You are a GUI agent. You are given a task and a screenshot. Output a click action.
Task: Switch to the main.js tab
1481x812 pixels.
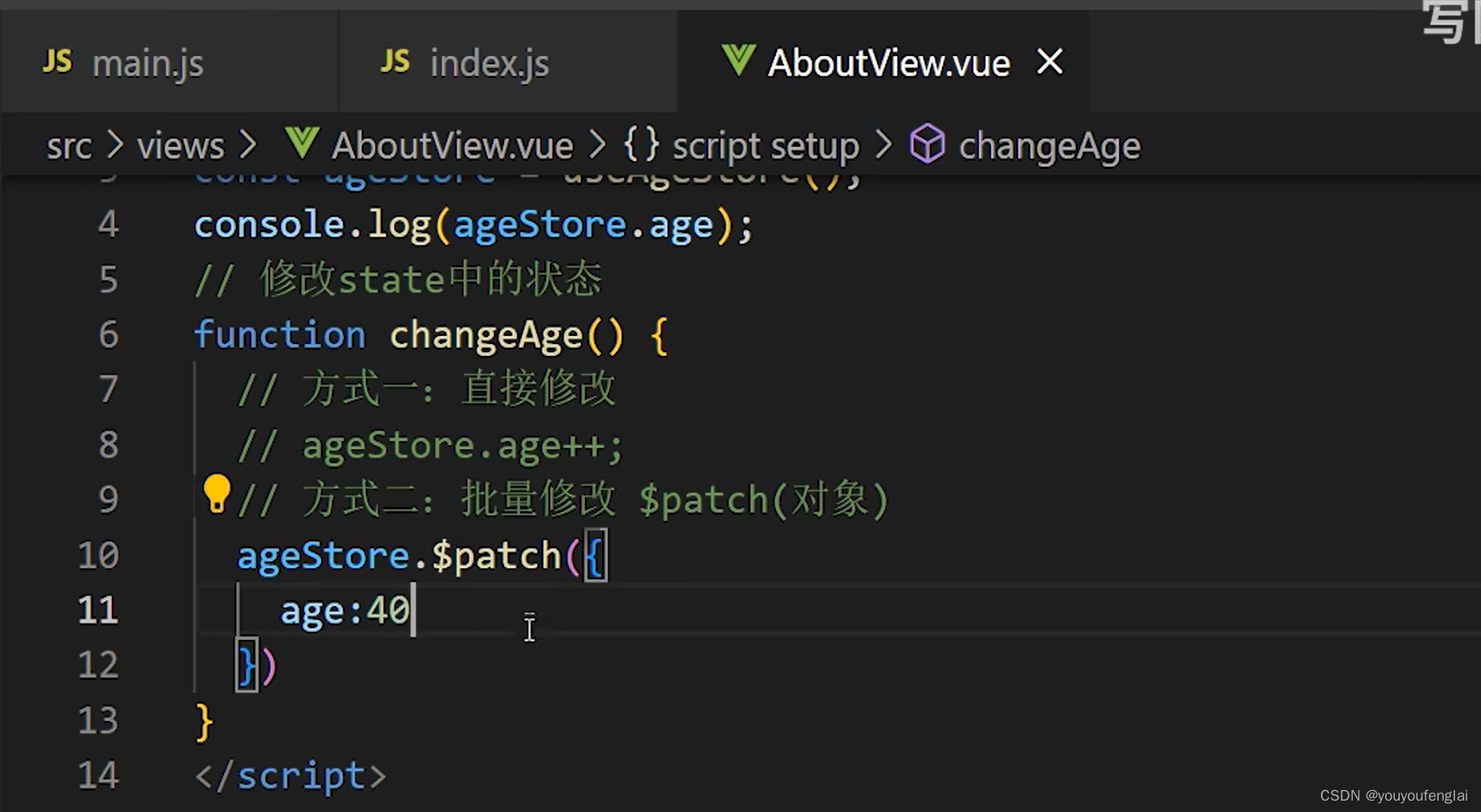(x=169, y=62)
